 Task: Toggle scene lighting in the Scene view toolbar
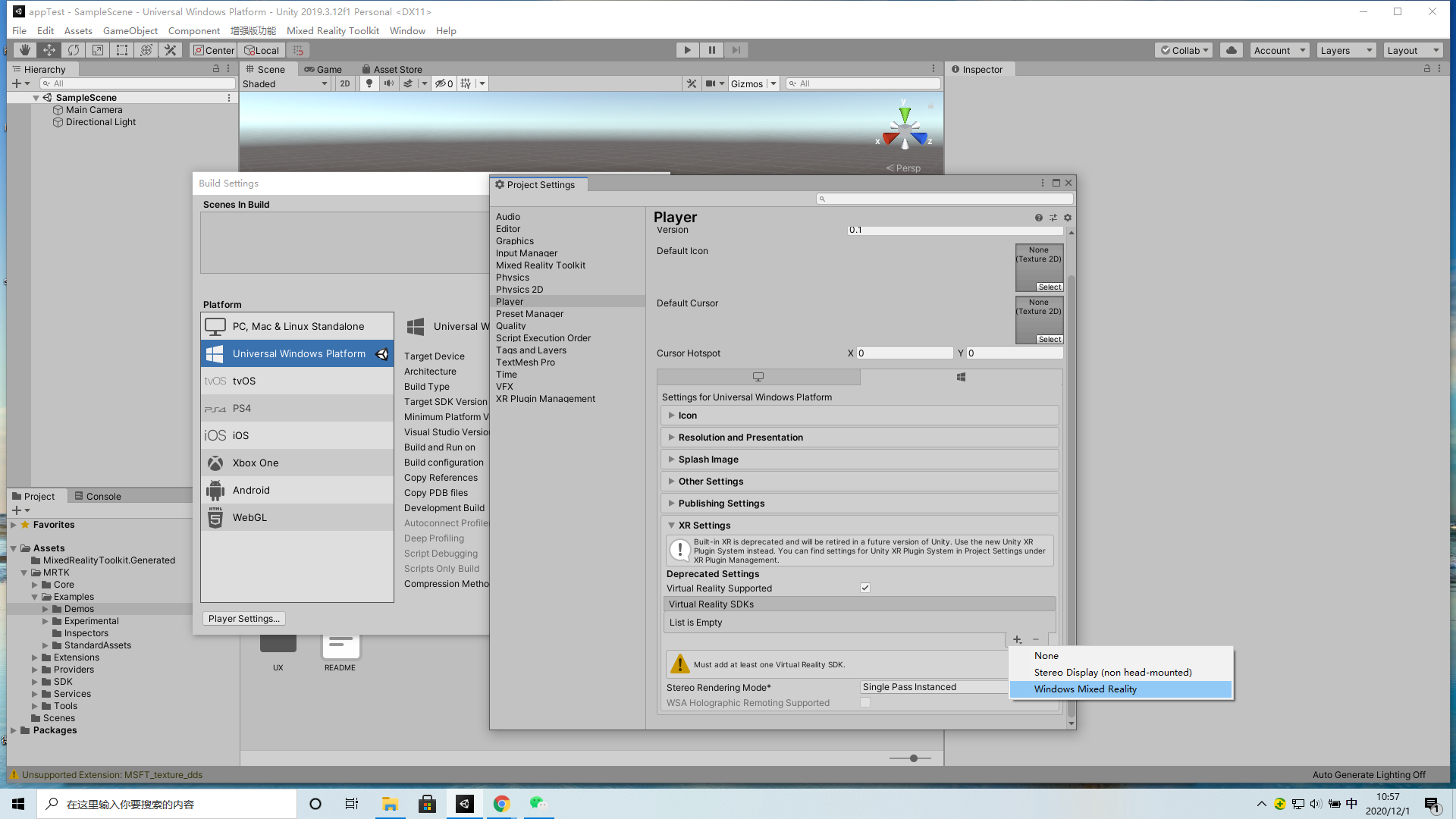click(x=369, y=83)
